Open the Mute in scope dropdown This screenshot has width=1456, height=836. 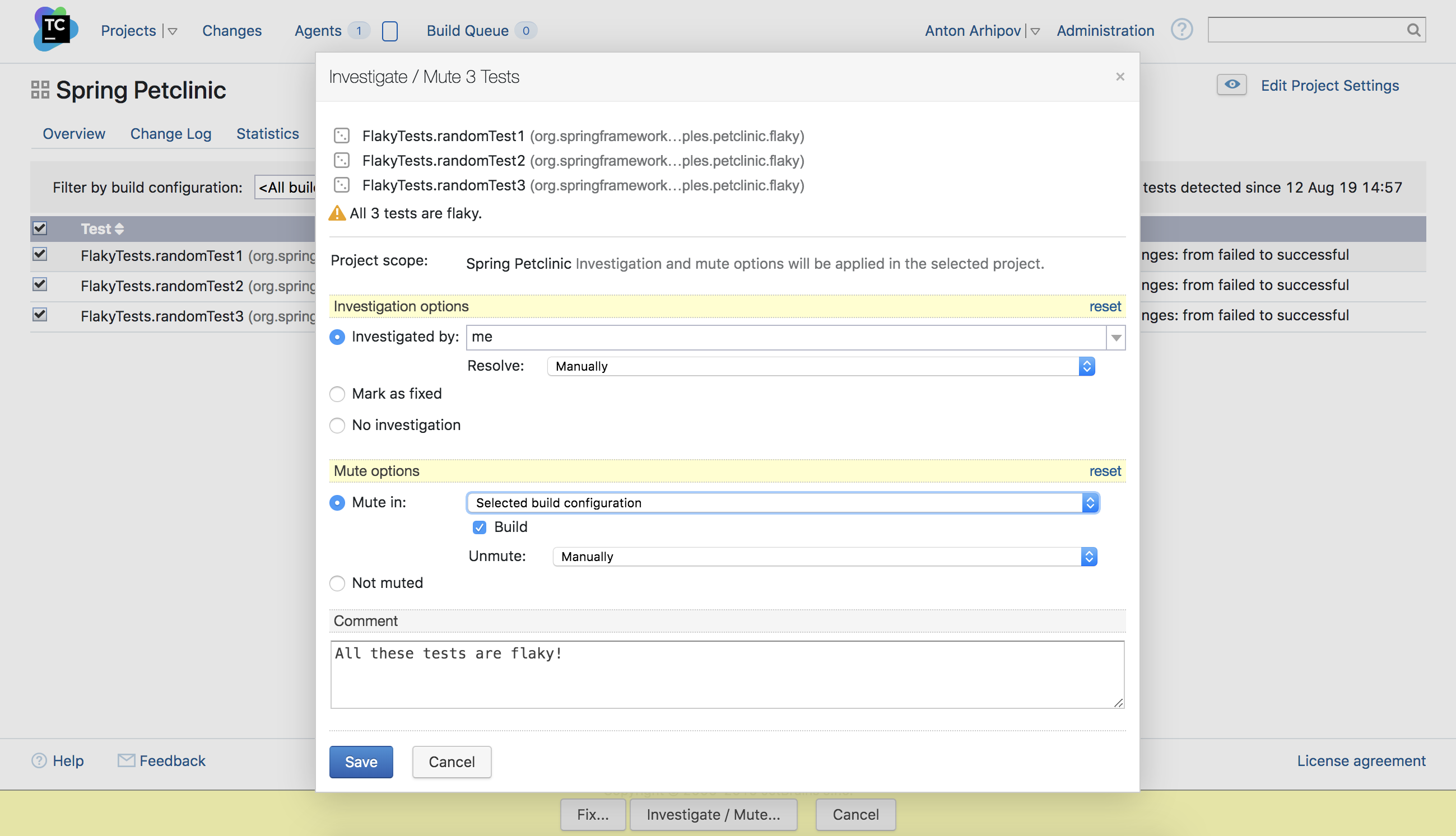click(x=783, y=503)
